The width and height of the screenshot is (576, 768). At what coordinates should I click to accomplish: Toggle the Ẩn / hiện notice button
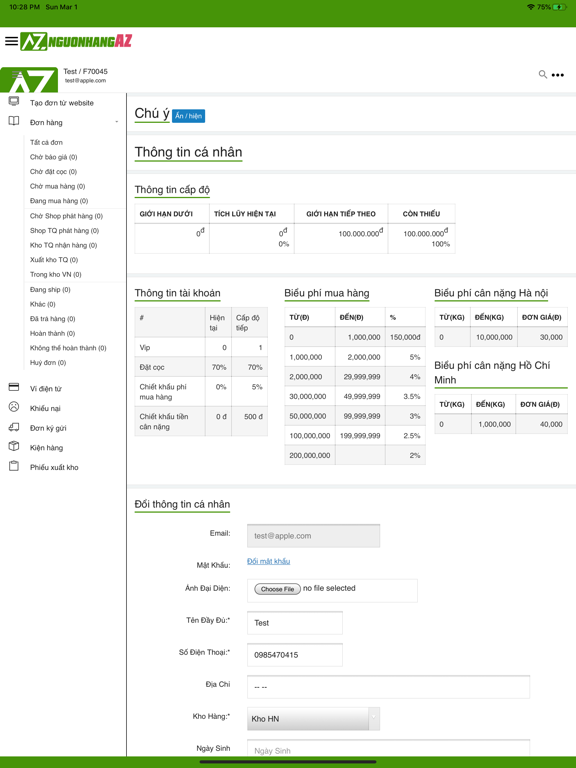coord(189,116)
